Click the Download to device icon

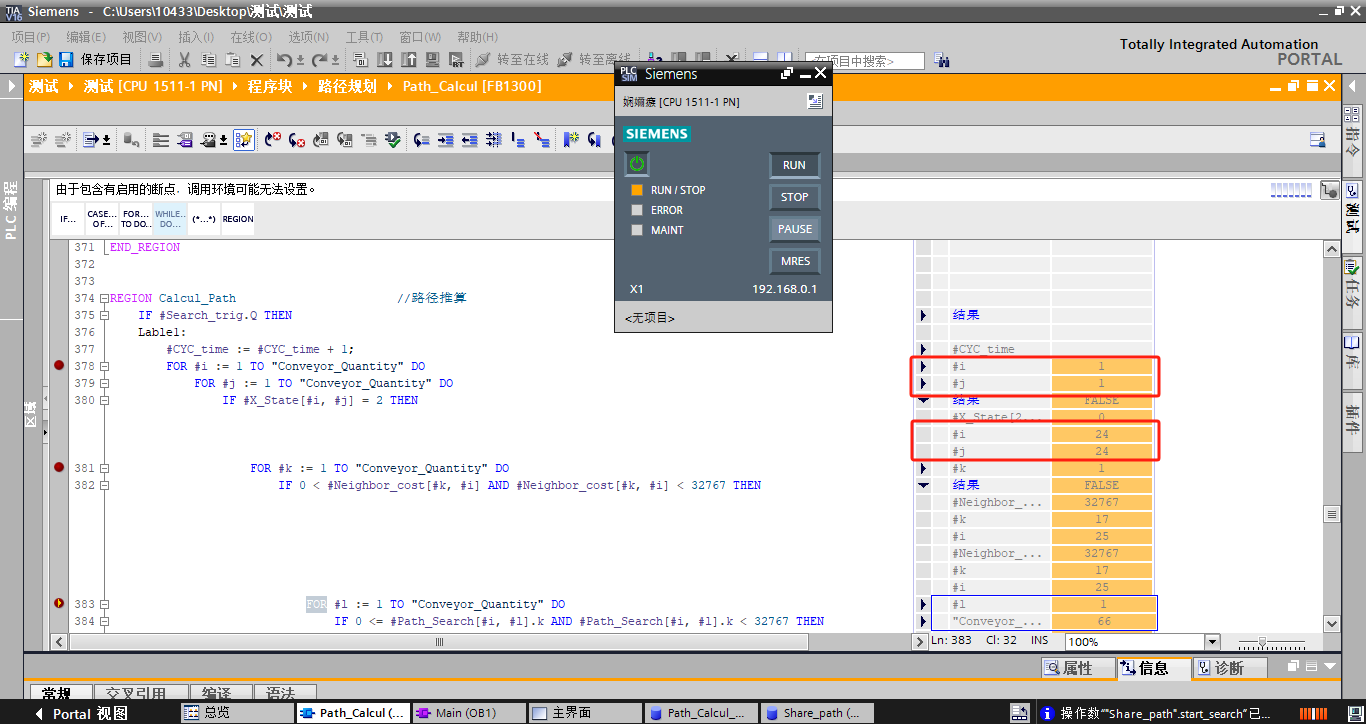[x=385, y=60]
